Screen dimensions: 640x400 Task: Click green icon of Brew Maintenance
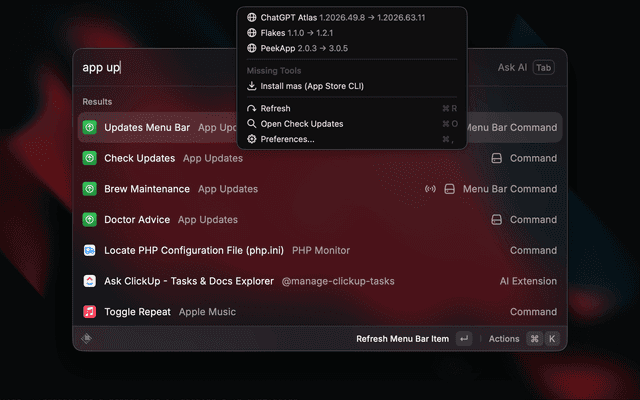pyautogui.click(x=90, y=189)
